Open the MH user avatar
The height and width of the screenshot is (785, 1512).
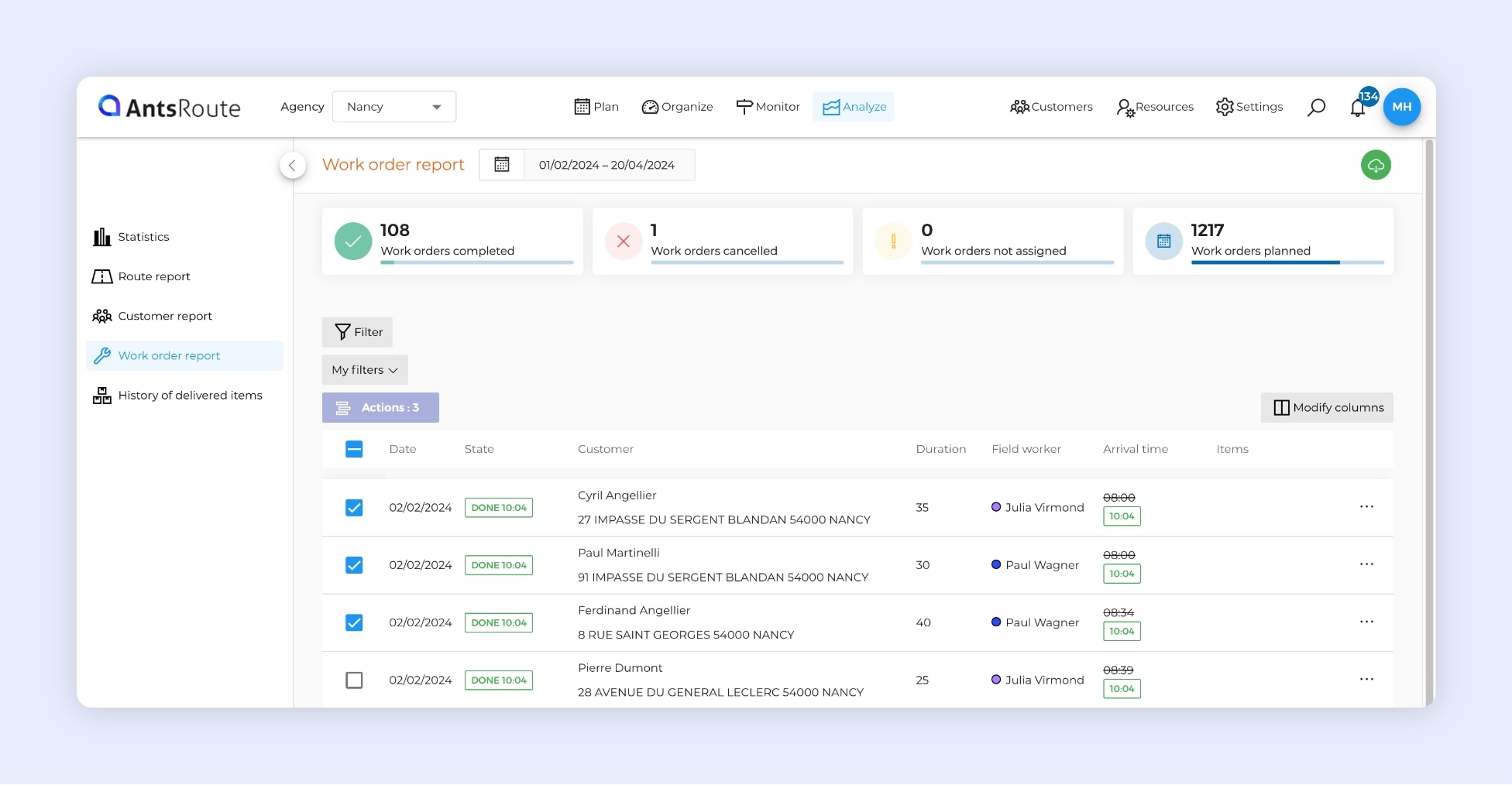1401,107
